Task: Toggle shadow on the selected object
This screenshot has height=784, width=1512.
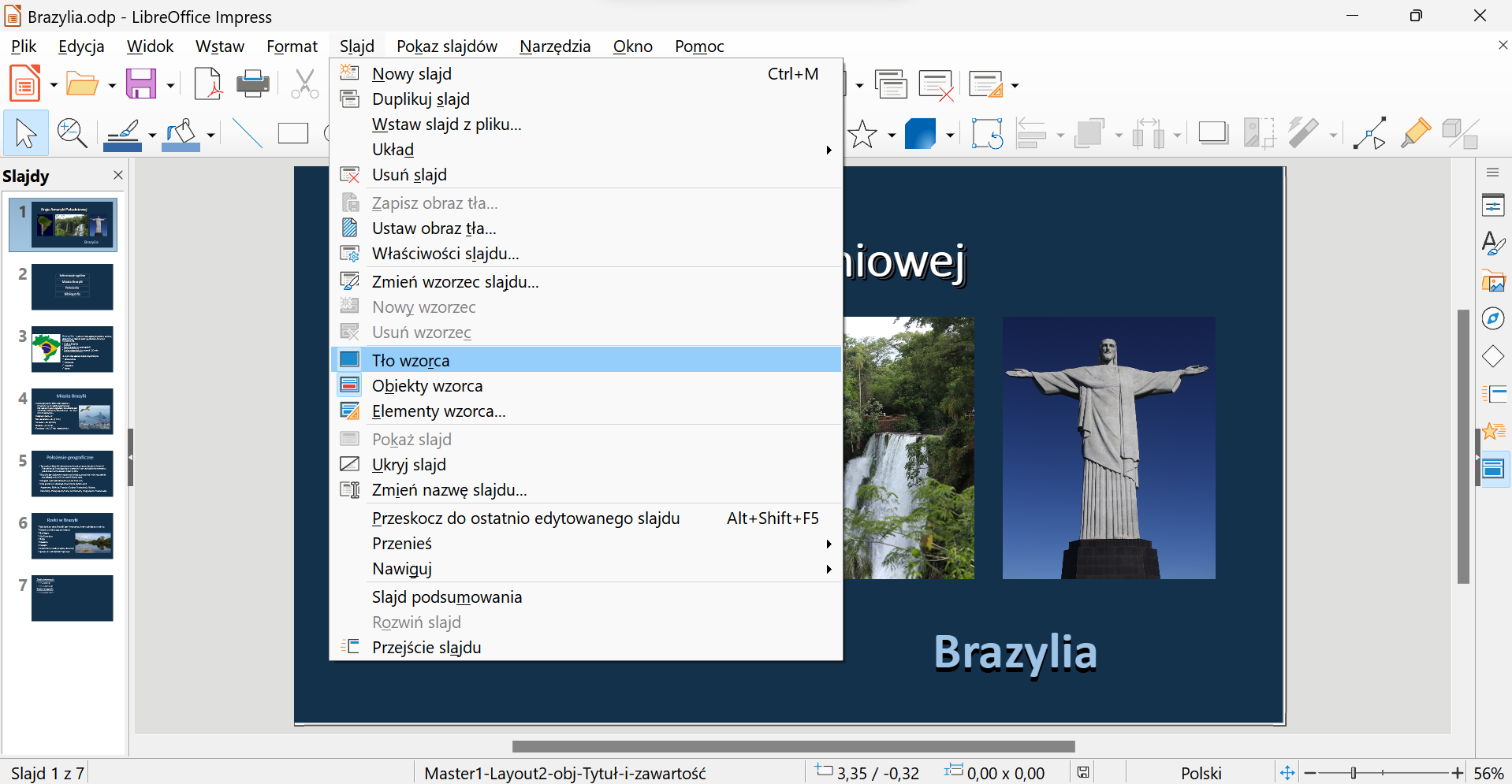Action: click(1212, 132)
